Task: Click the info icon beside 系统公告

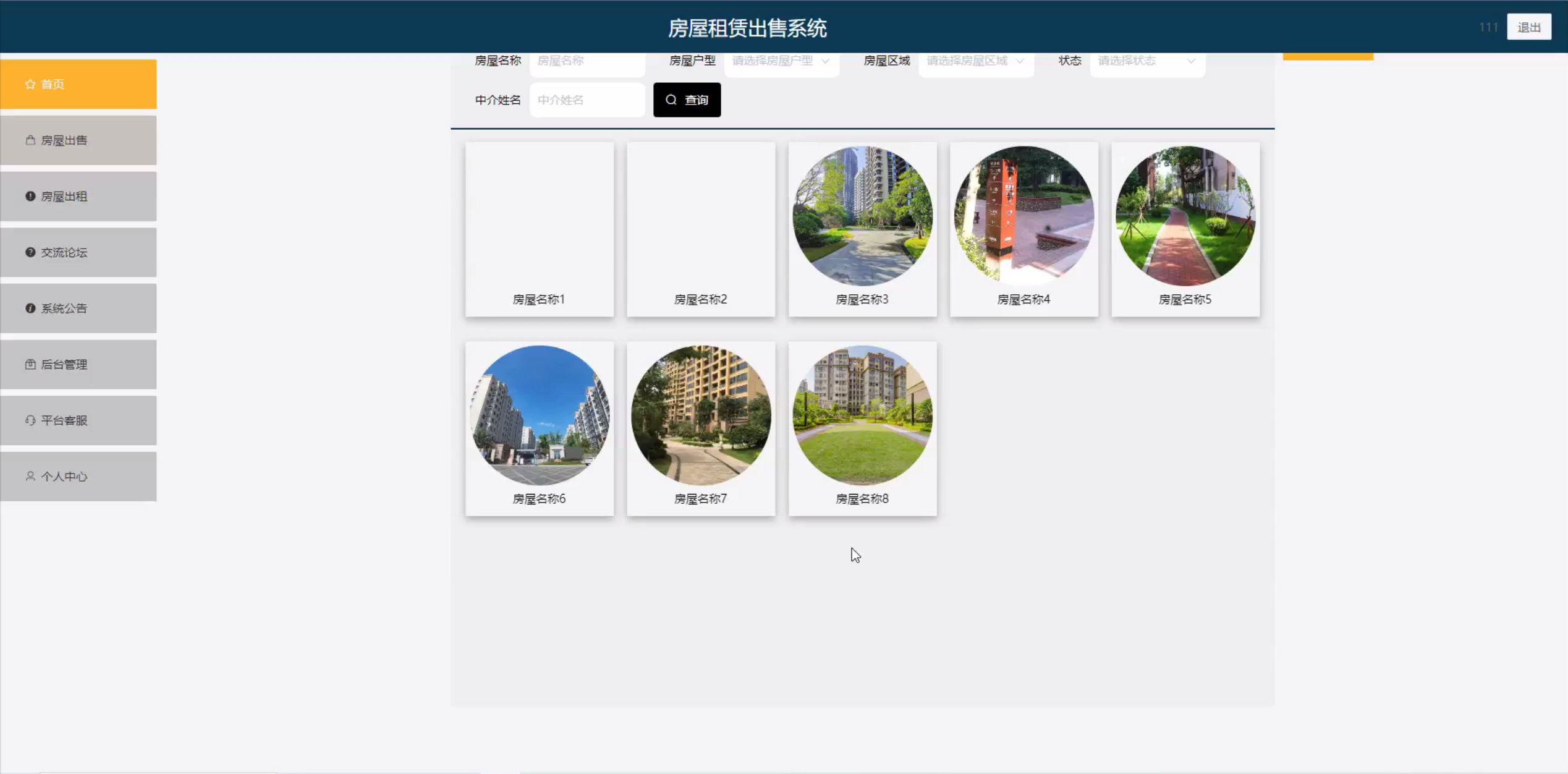Action: (x=30, y=308)
